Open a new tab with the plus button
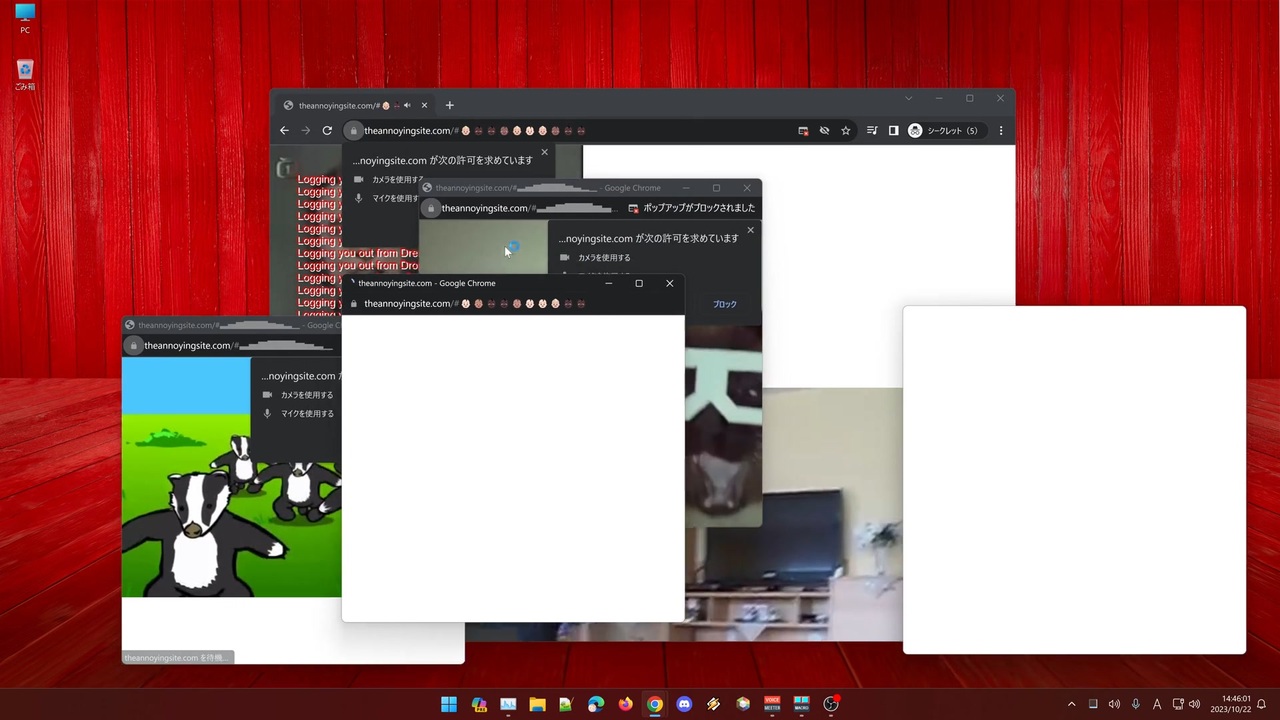The width and height of the screenshot is (1280, 720). tap(450, 105)
